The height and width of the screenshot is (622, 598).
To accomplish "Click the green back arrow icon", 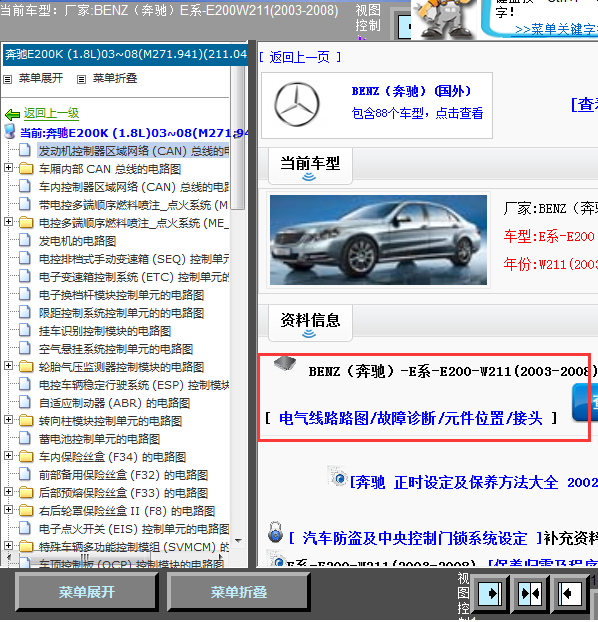I will click(12, 115).
